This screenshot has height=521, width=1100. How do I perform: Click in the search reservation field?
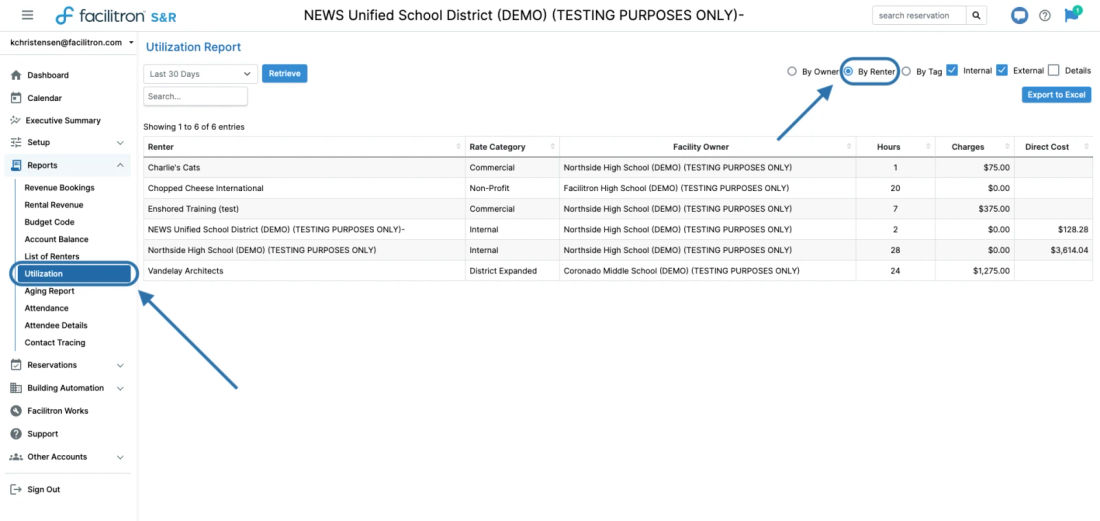coord(919,15)
